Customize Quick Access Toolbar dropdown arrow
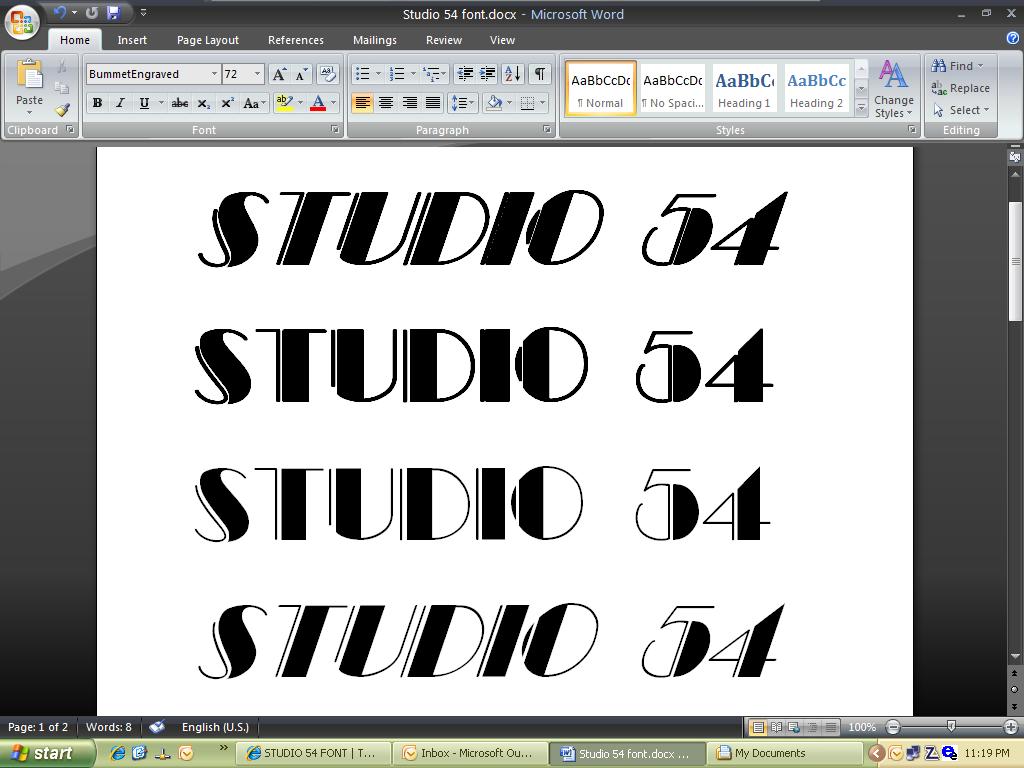The height and width of the screenshot is (768, 1024). coord(143,12)
